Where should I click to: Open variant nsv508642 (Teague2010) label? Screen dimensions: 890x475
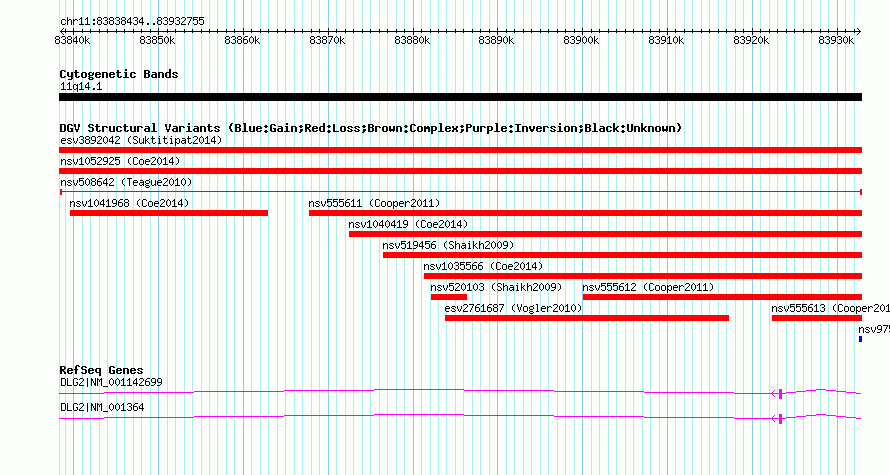[126, 182]
